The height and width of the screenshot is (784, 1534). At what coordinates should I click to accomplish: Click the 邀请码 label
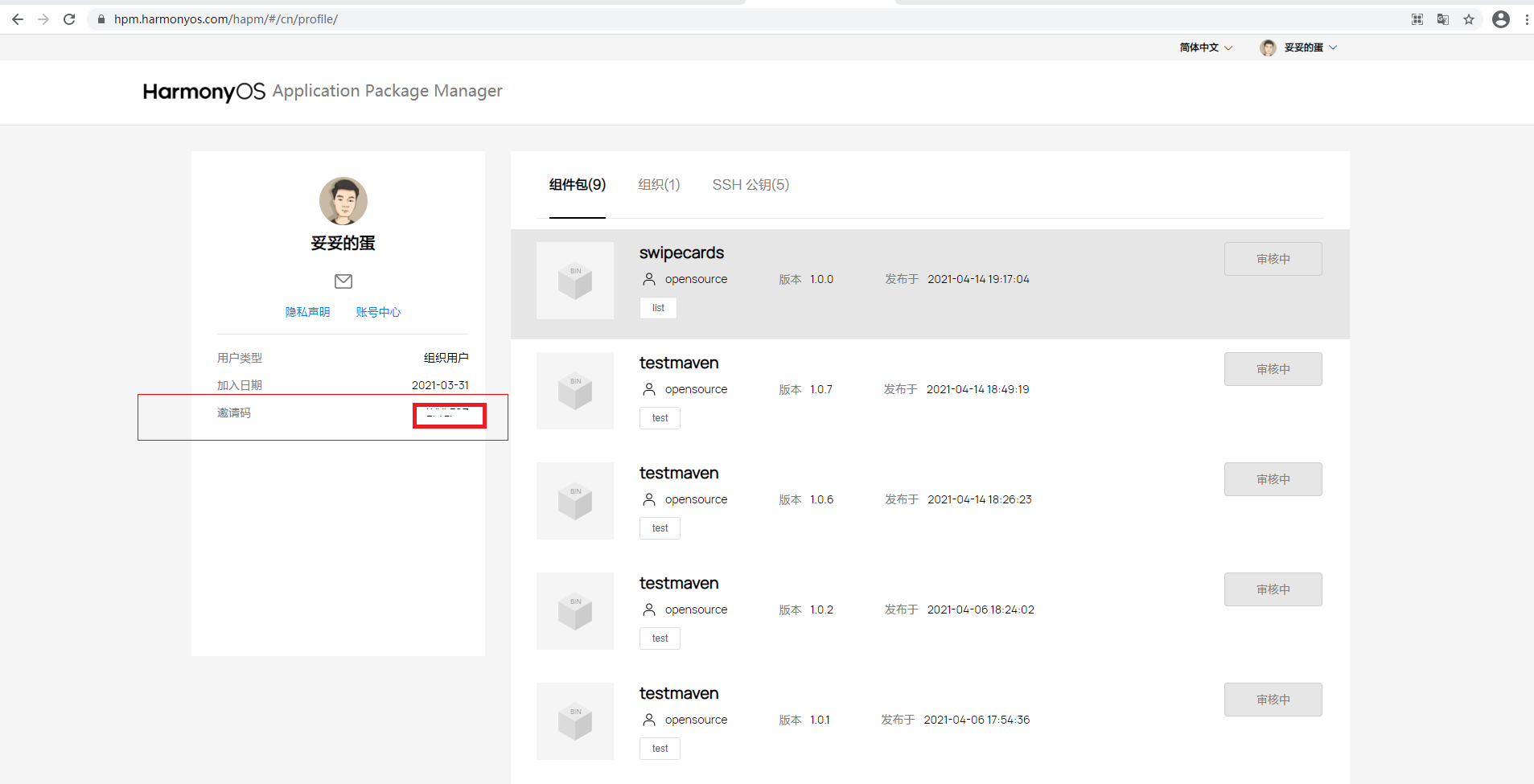tap(234, 413)
